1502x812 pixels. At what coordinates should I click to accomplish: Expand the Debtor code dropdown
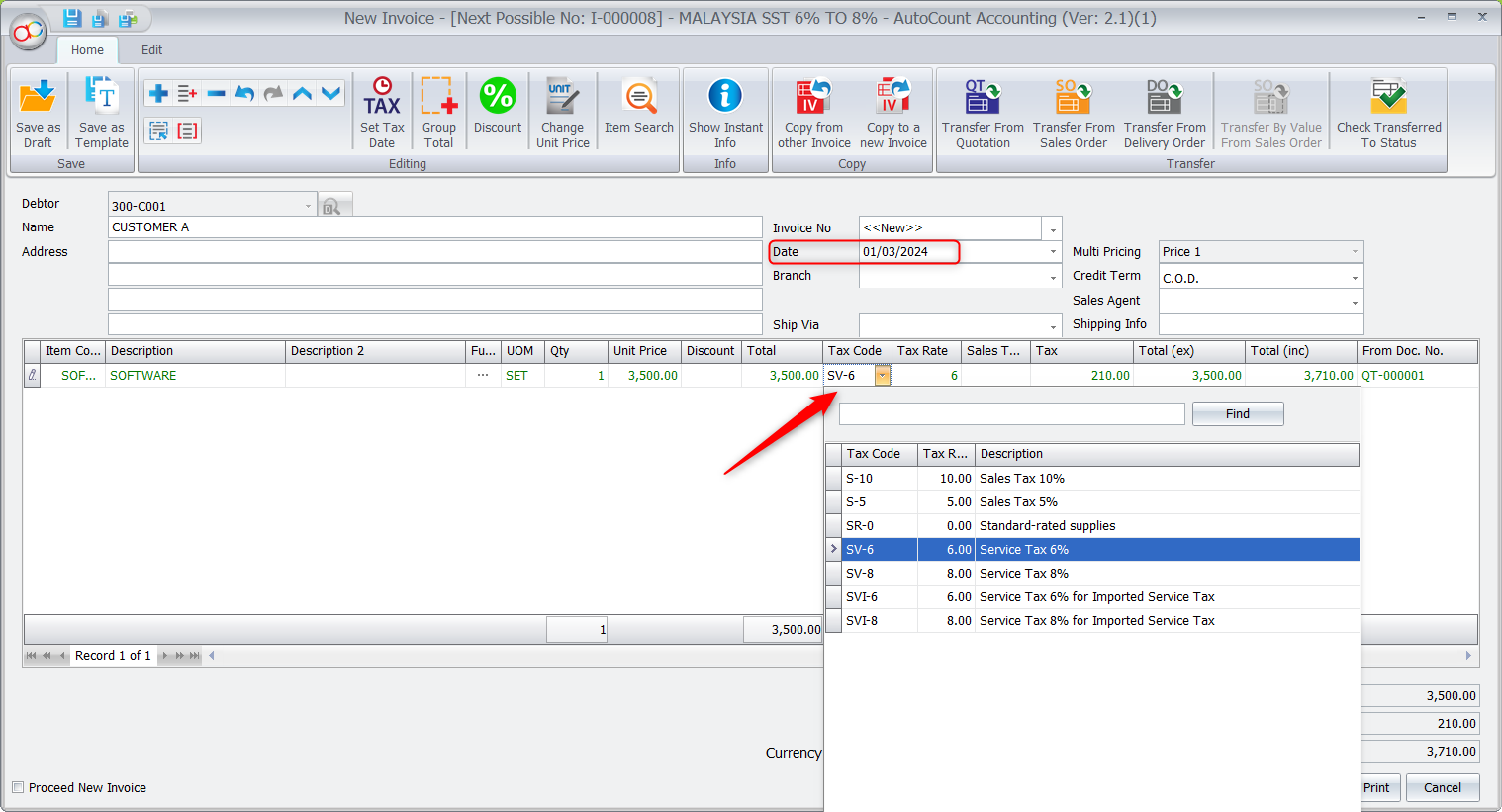(x=308, y=206)
